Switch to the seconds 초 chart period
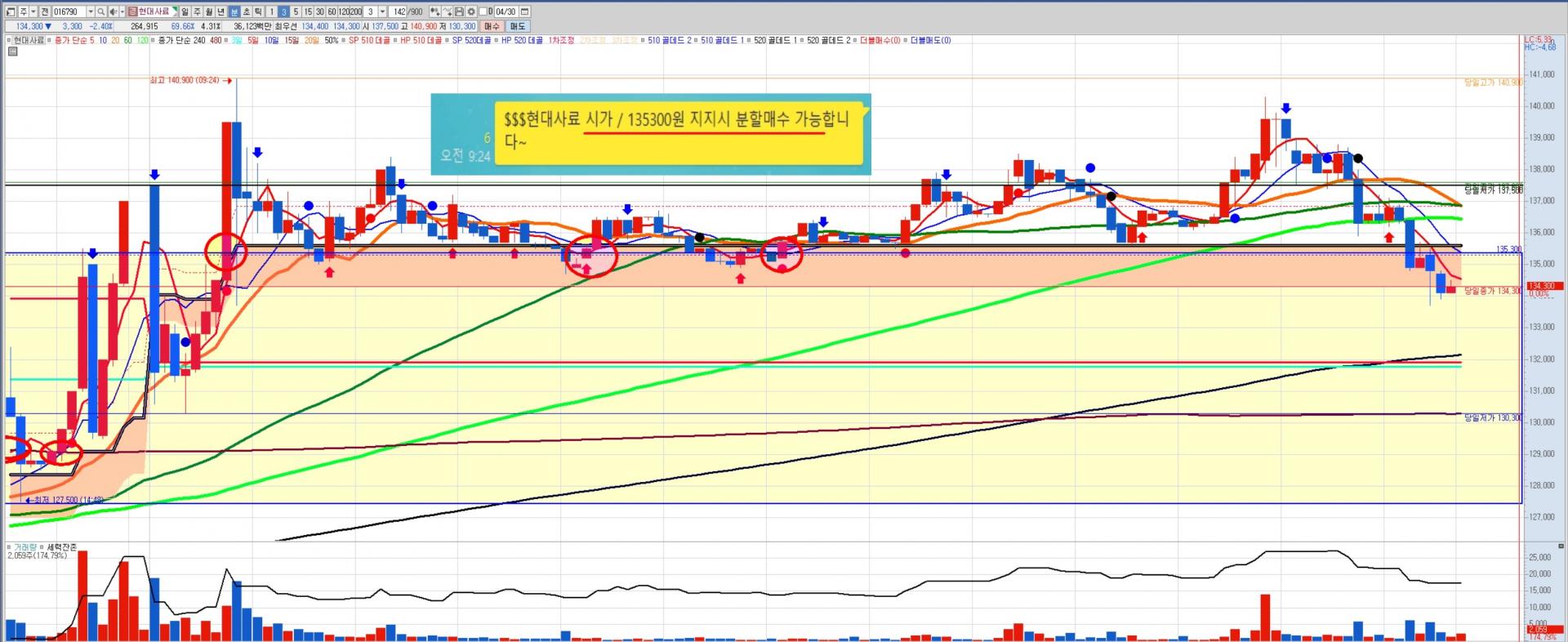Image resolution: width=1568 pixels, height=642 pixels. [x=247, y=12]
